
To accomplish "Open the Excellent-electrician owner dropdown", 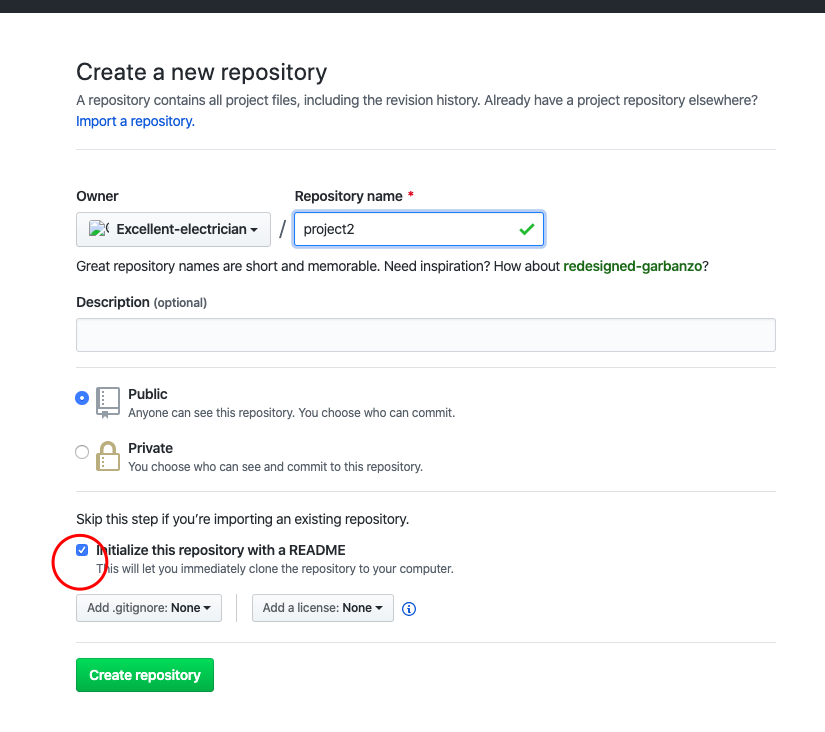I will click(x=174, y=229).
